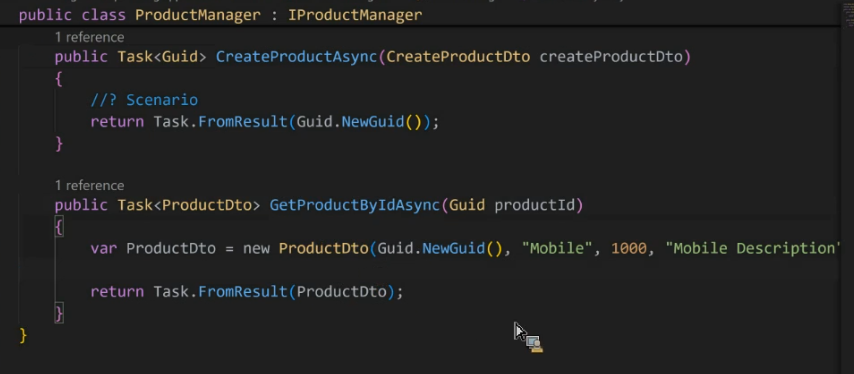Click the highlighted closing brace of GetProductByIdAsync
The height and width of the screenshot is (374, 854).
(59, 313)
